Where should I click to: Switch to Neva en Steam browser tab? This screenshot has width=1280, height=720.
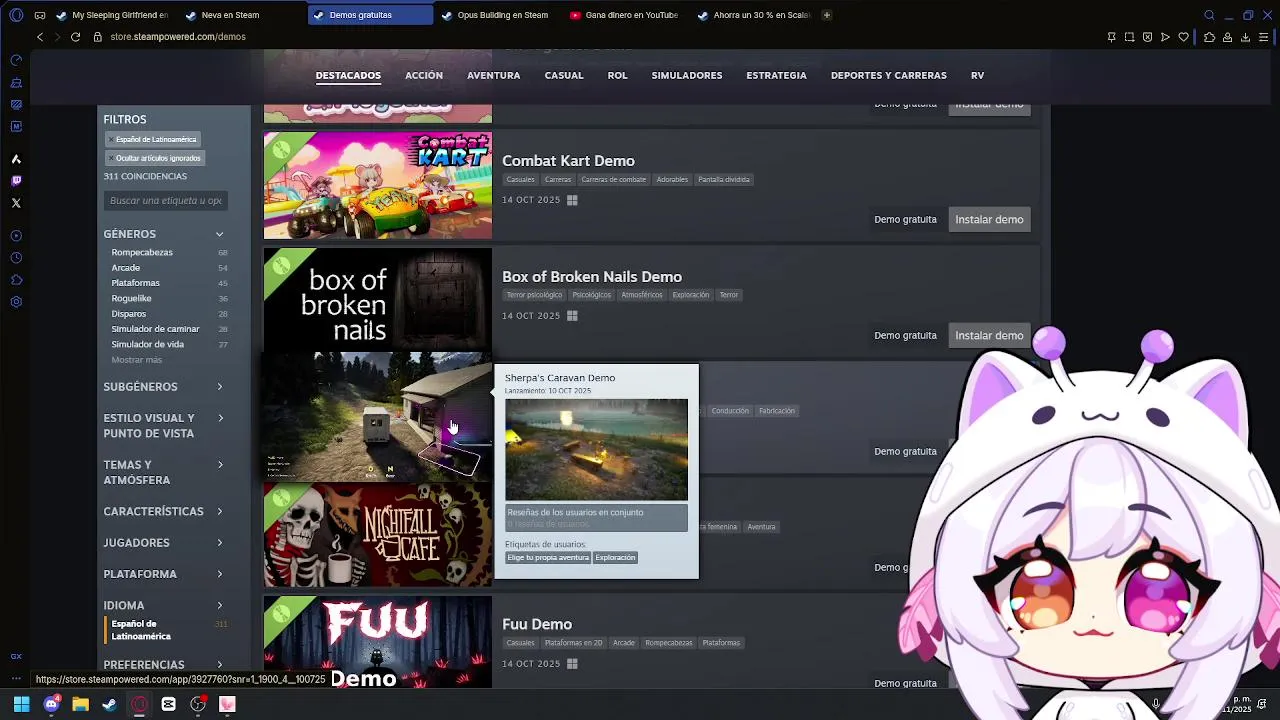pyautogui.click(x=240, y=15)
